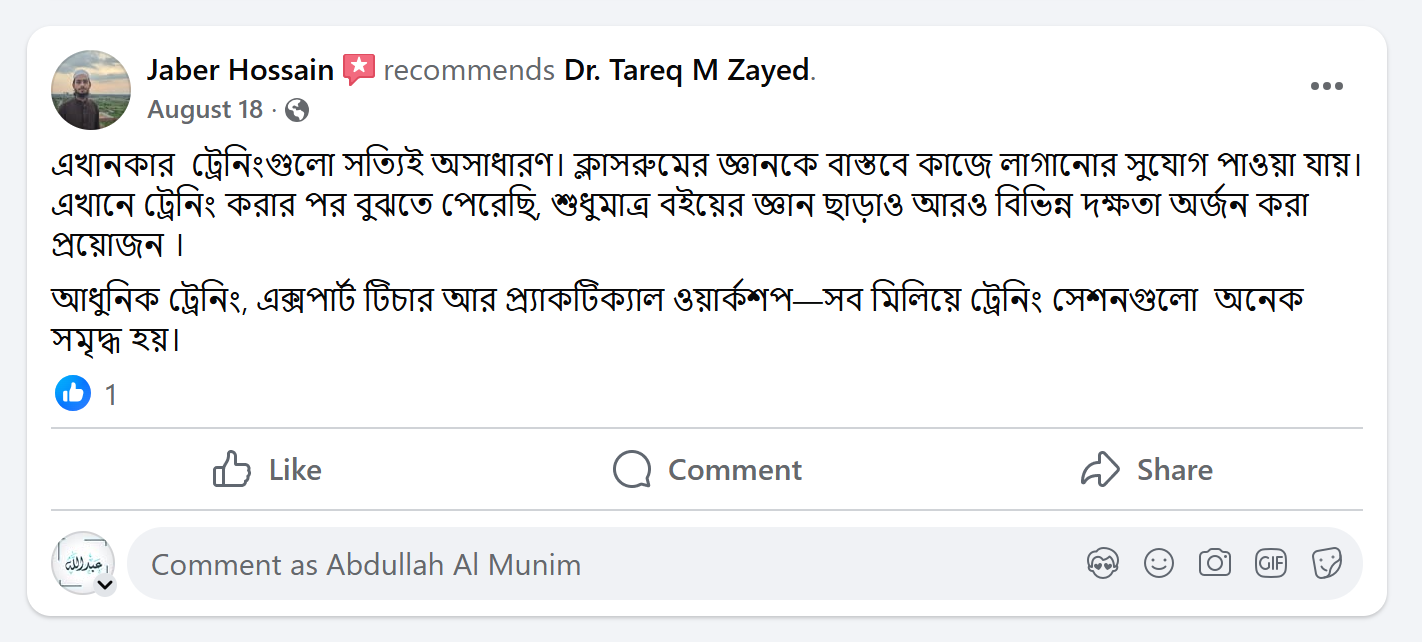Attach a photo using the camera icon
1422x642 pixels.
1214,563
